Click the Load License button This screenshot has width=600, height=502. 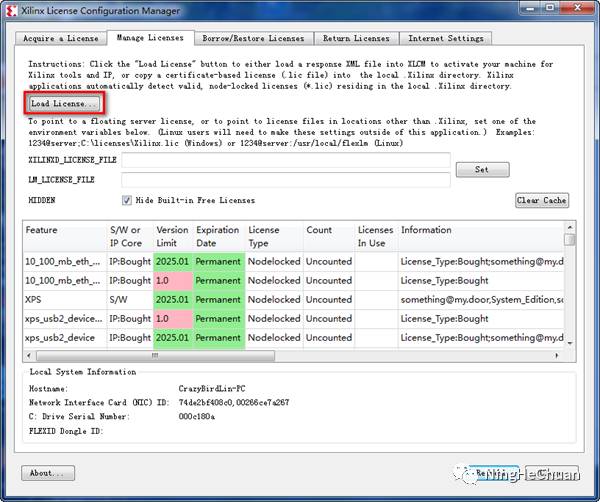[64, 104]
